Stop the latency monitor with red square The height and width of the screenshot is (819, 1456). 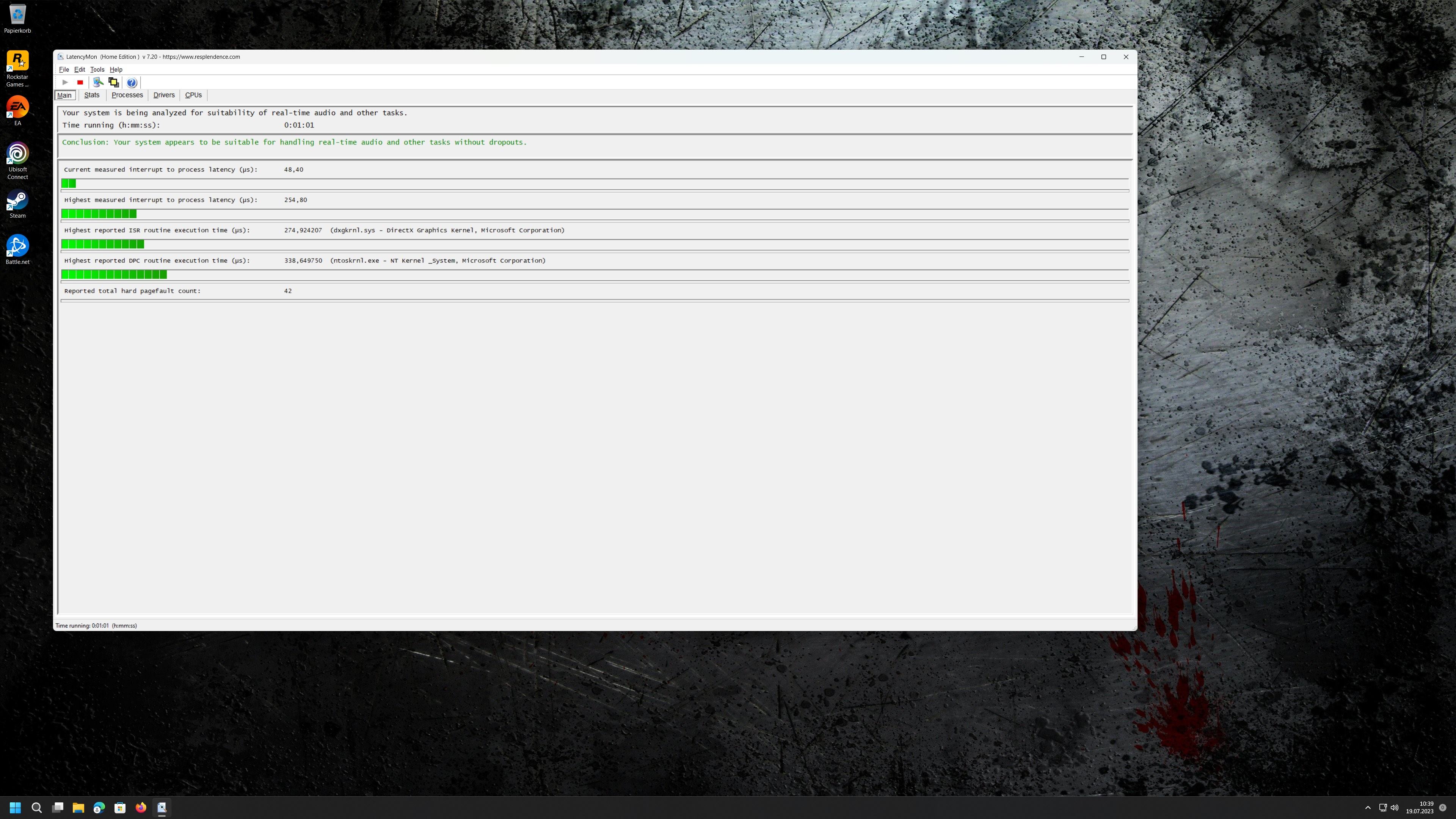pos(80,83)
